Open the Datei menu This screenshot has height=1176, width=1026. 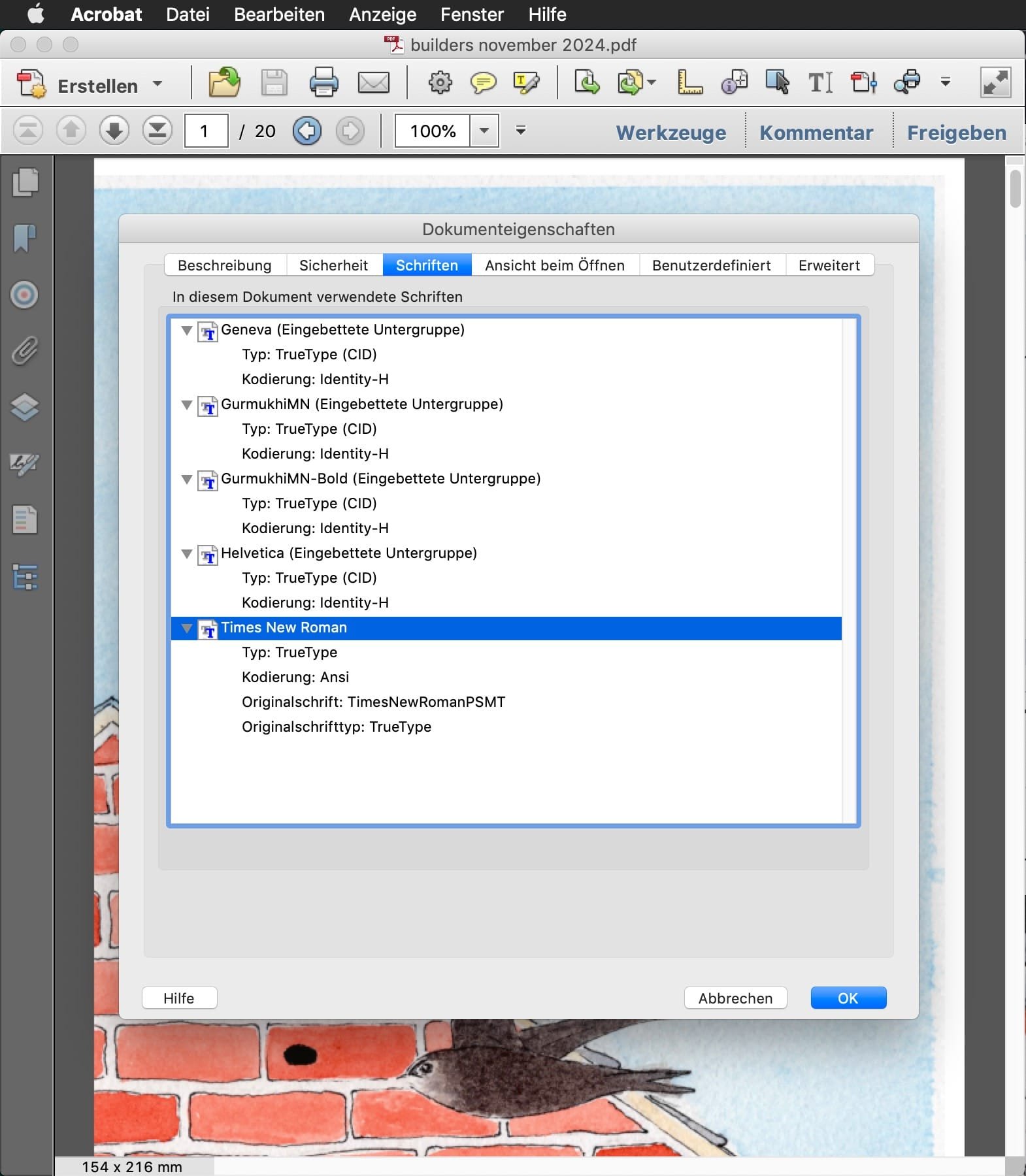[x=188, y=14]
